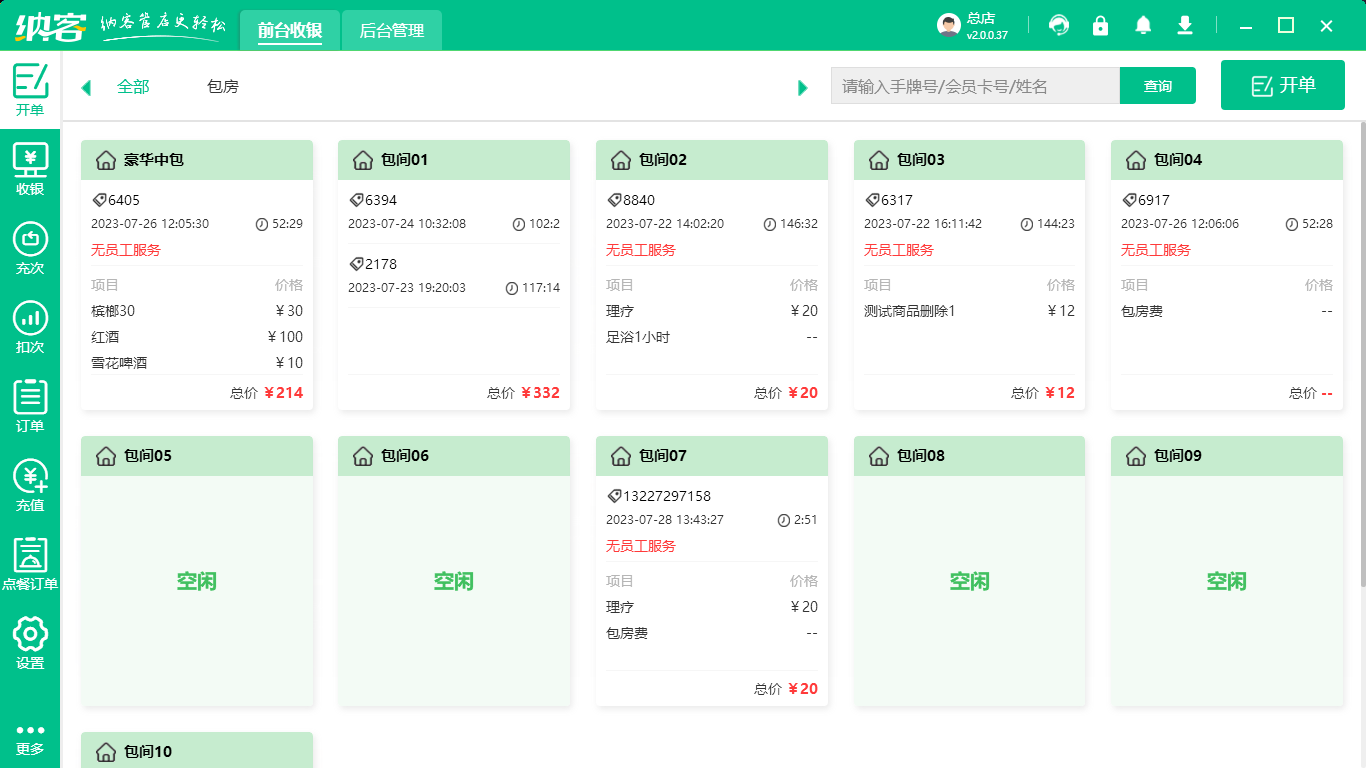Open 设置 settings gear in sidebar
1366x768 pixels.
[30, 644]
